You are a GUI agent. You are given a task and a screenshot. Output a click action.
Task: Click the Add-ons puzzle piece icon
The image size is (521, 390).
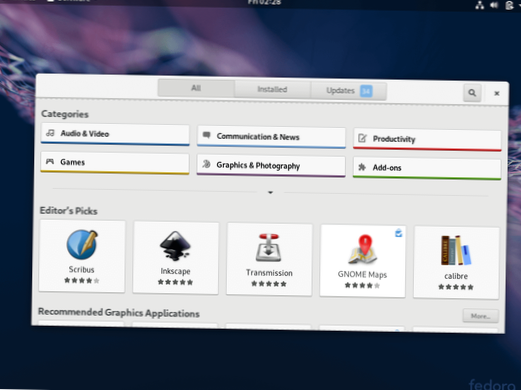[362, 167]
